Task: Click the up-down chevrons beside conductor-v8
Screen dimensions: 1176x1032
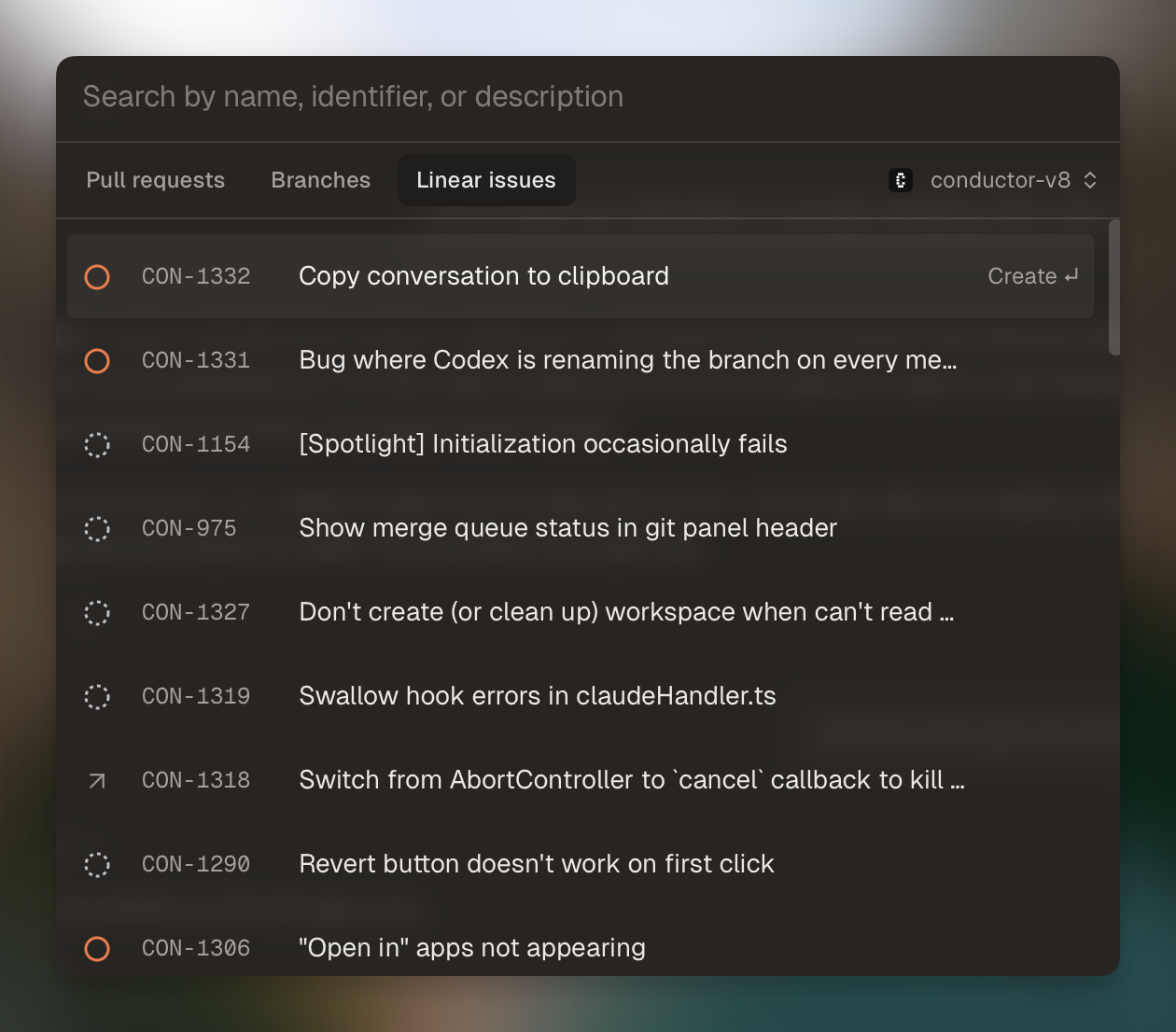Action: coord(1090,180)
